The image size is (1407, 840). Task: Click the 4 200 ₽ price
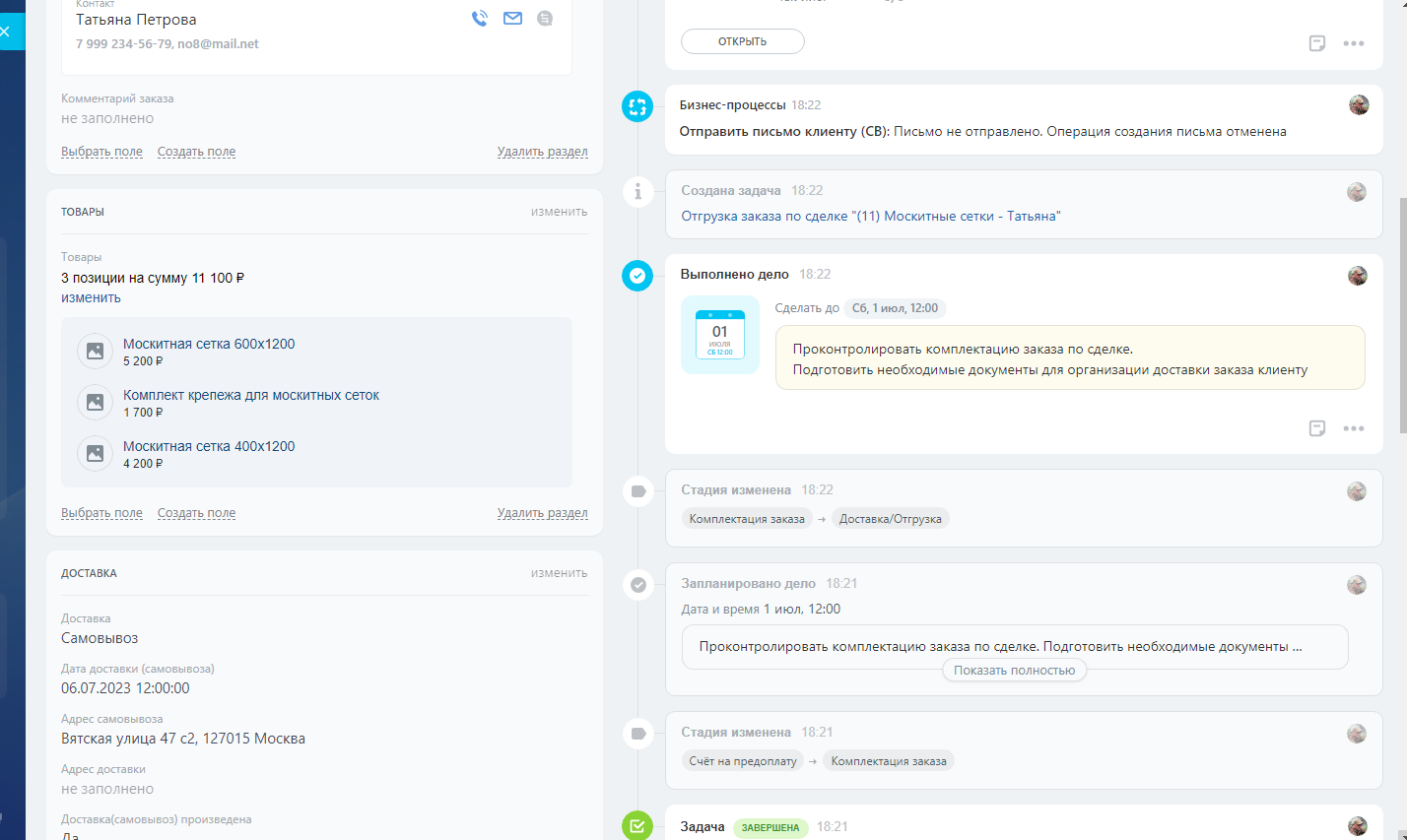pos(143,464)
